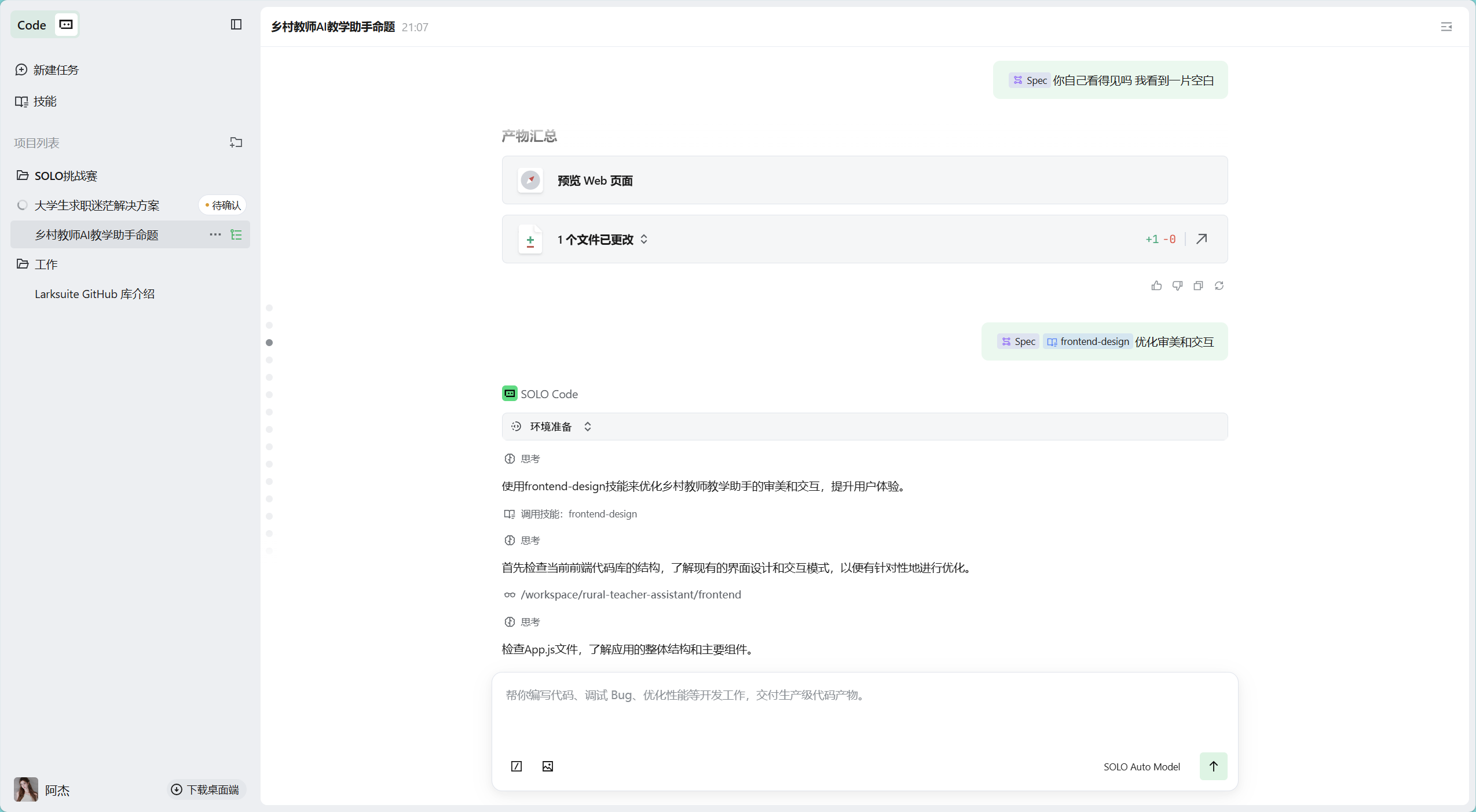Toggle the right panel at top right
The width and height of the screenshot is (1476, 812).
tap(1446, 27)
